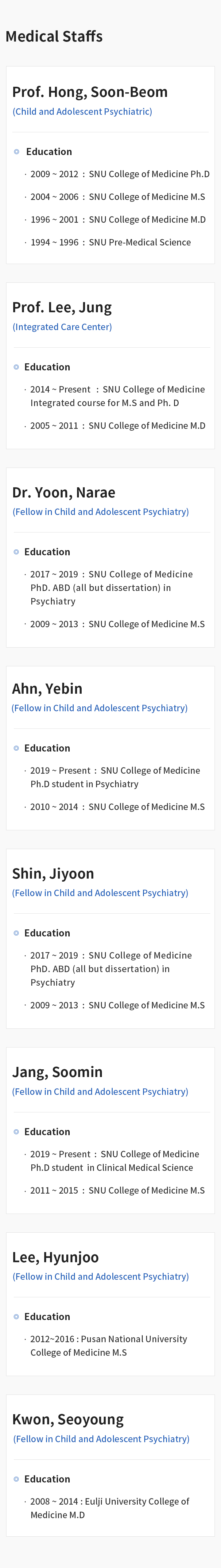This screenshot has height=1568, width=221.
Task: Select the Prof. Hong, Soon-Beom name heading
Action: coord(90,92)
